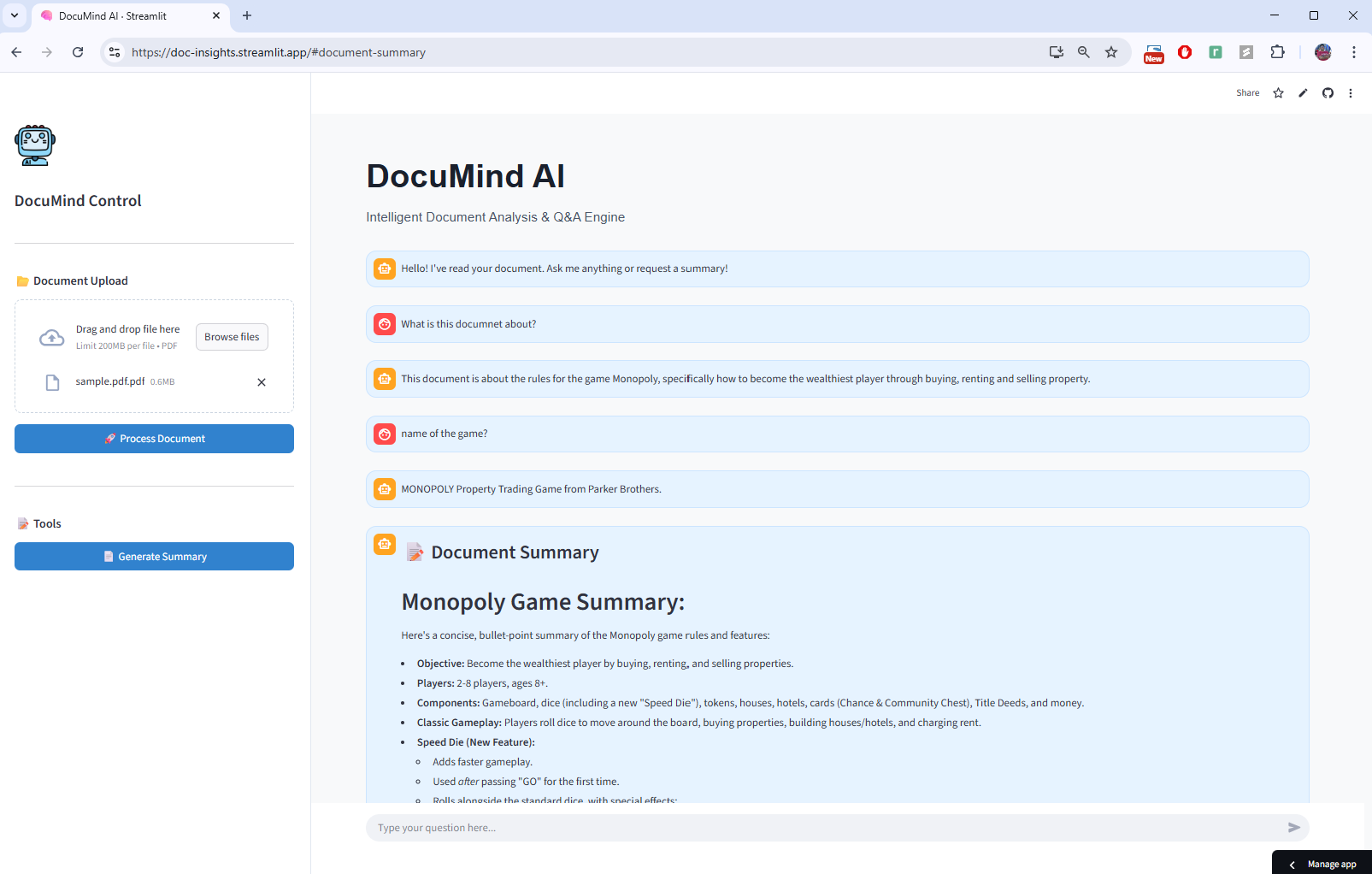Click the red shield extension icon
Image resolution: width=1372 pixels, height=874 pixels.
point(1185,52)
